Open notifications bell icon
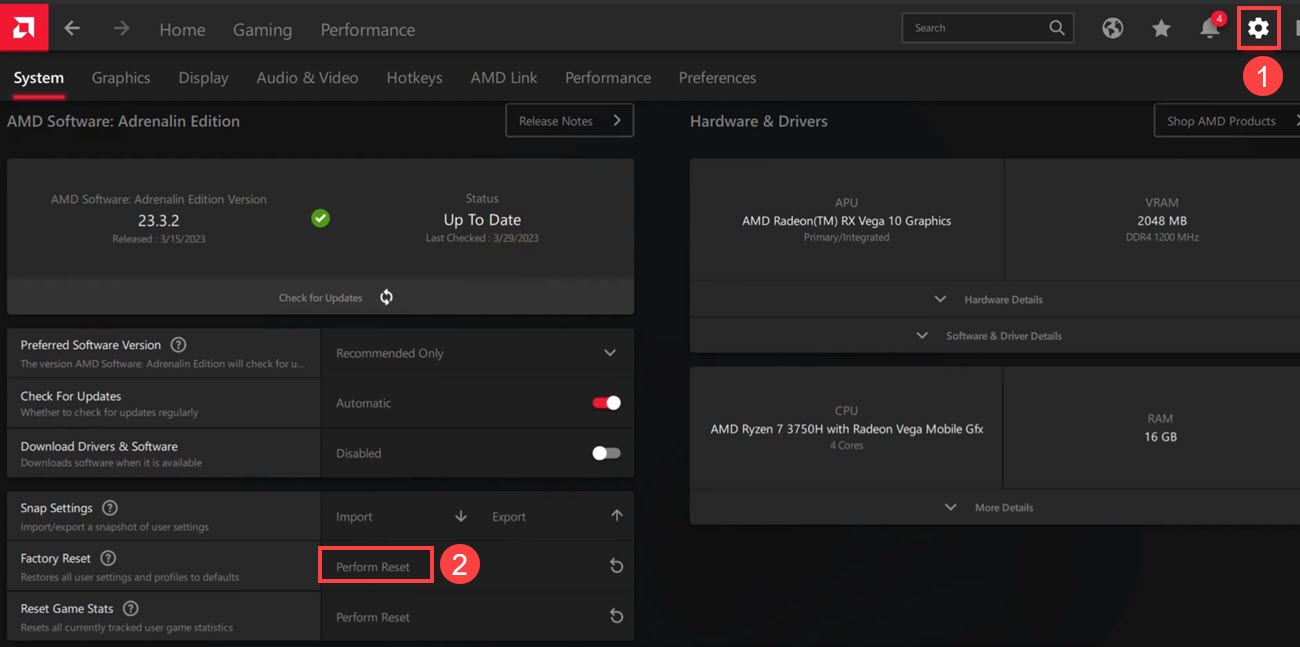The height and width of the screenshot is (647, 1300). pos(1210,28)
